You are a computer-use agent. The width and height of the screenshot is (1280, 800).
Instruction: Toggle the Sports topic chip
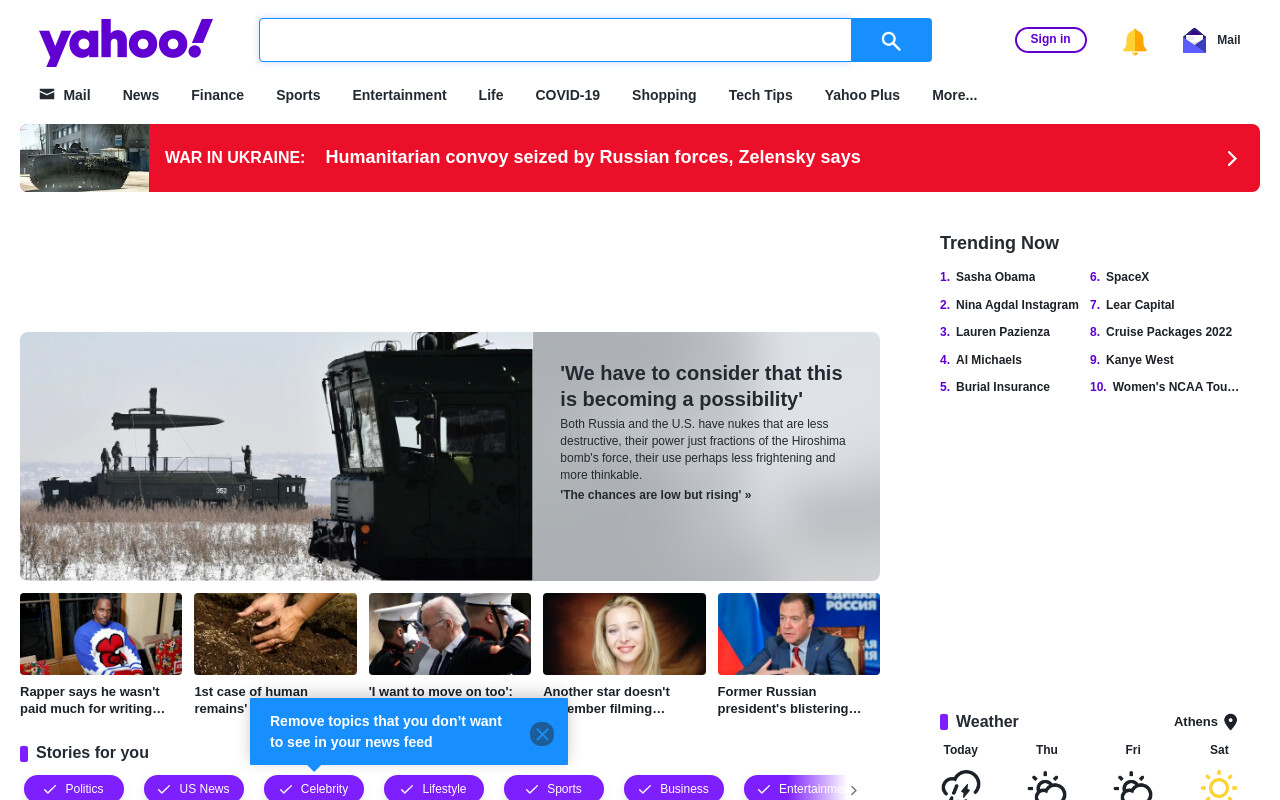click(554, 788)
